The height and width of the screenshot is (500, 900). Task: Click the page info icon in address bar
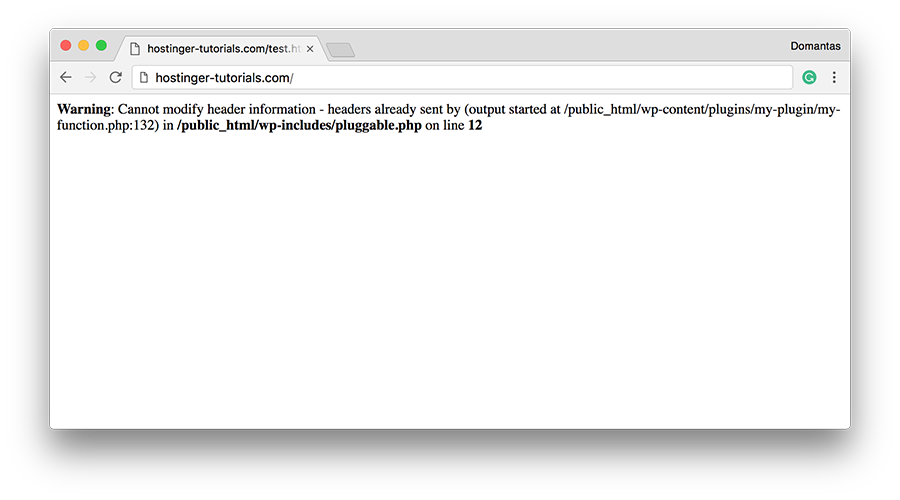click(x=144, y=77)
